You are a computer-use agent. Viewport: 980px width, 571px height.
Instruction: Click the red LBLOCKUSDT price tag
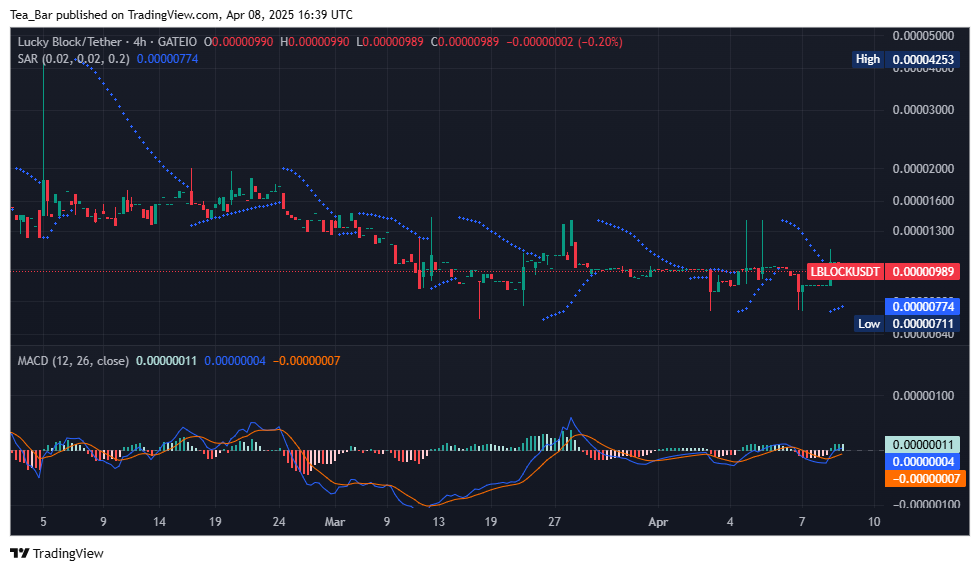tap(845, 272)
